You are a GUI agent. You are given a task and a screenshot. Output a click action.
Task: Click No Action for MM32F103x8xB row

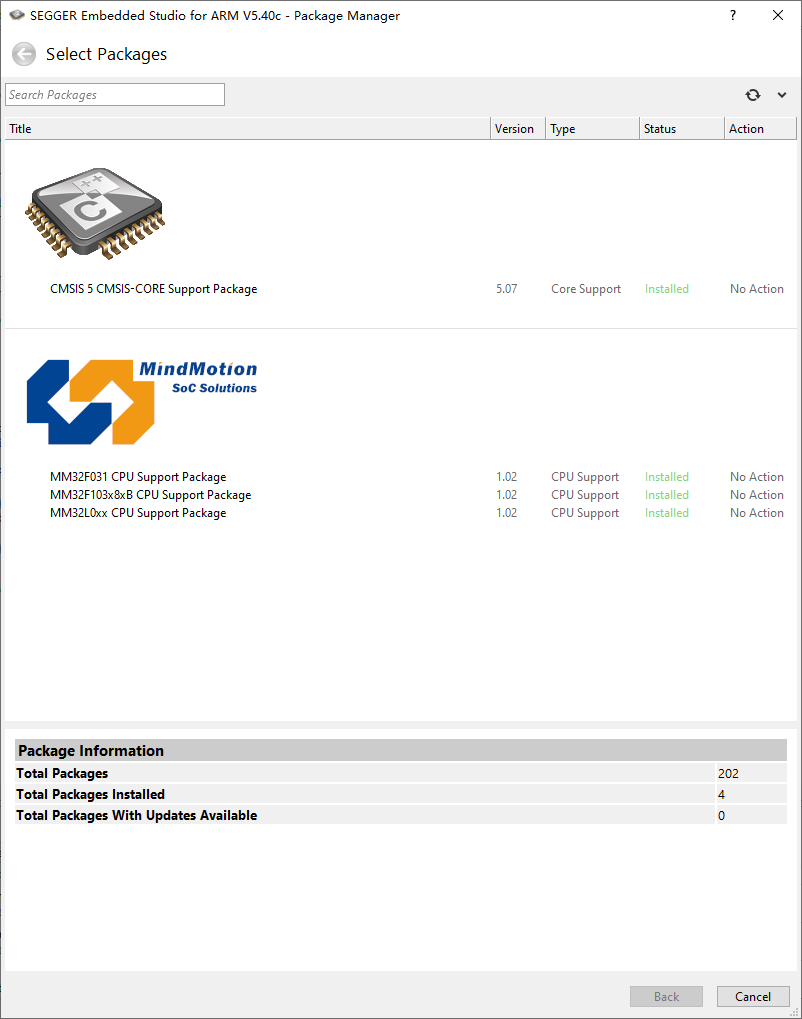pyautogui.click(x=757, y=495)
